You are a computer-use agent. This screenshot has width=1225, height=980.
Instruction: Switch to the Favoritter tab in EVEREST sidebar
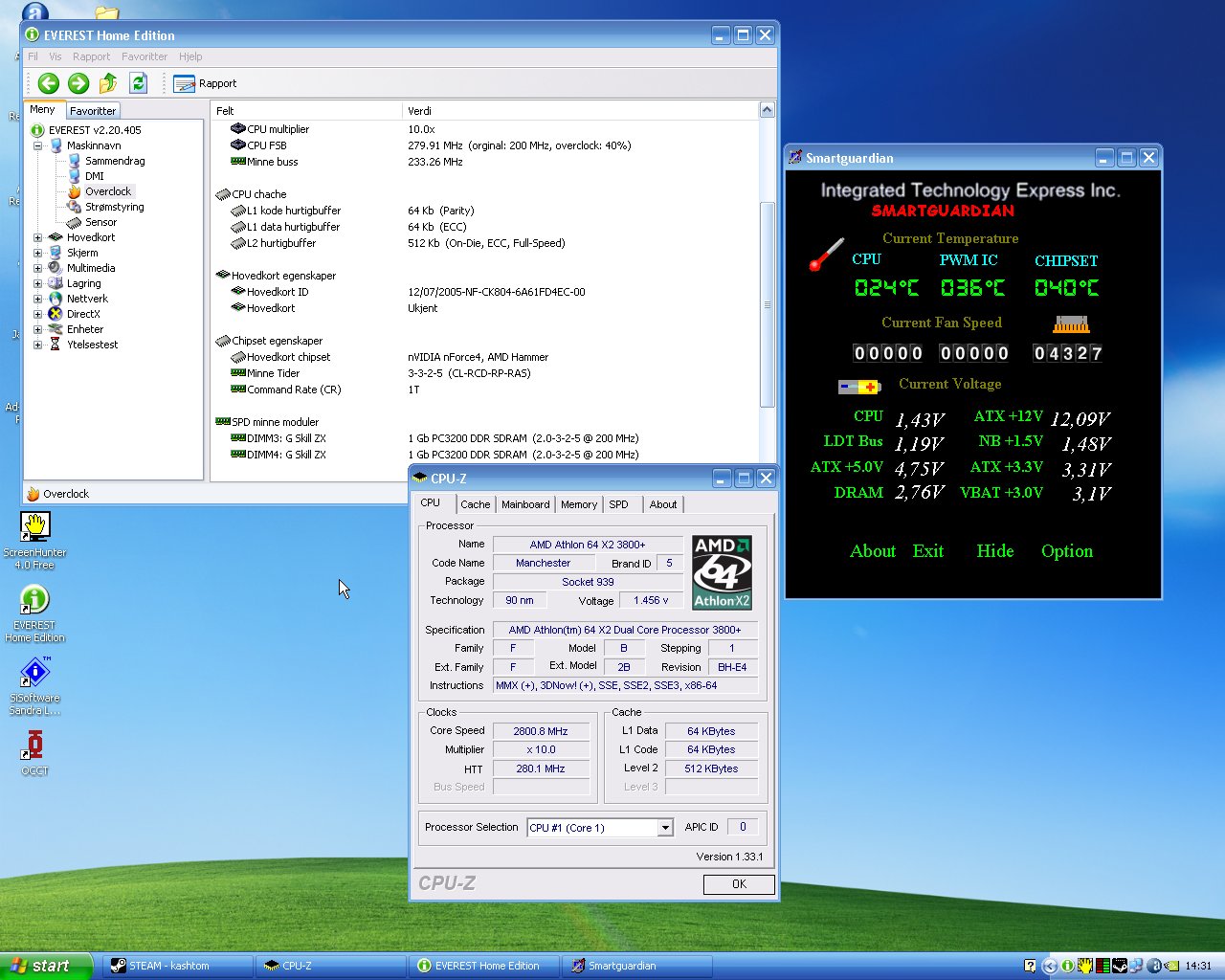coord(93,111)
